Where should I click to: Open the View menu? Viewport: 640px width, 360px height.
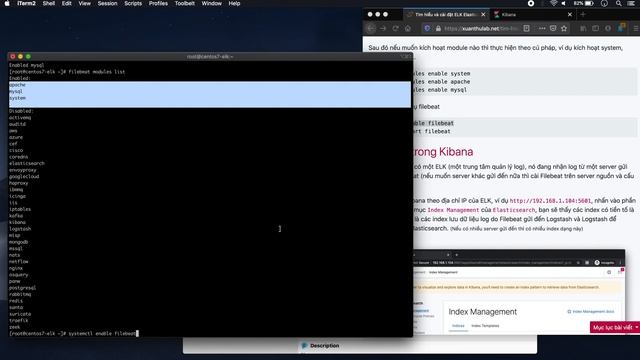[x=84, y=3]
